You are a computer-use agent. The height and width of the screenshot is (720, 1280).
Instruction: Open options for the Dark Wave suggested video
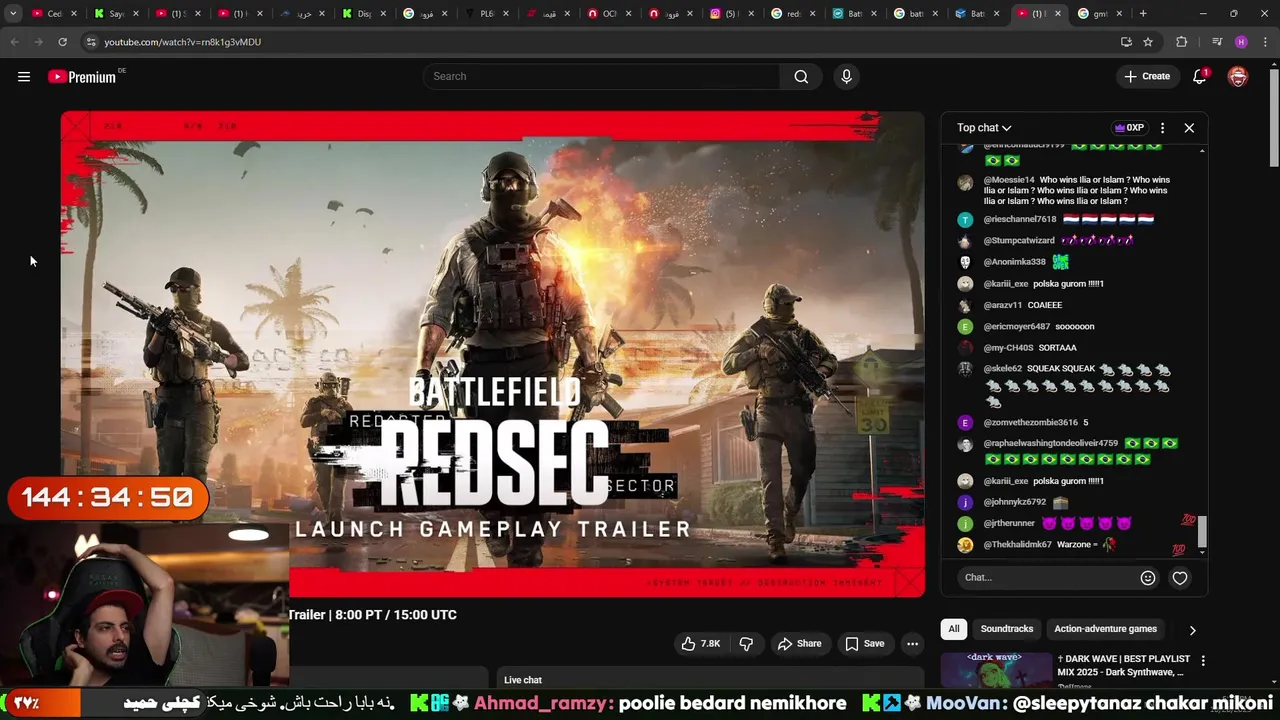click(x=1203, y=661)
